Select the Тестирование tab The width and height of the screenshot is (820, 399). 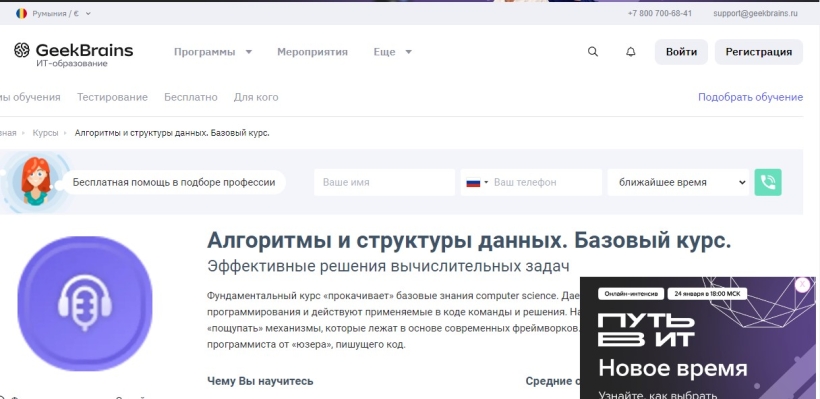click(x=112, y=97)
